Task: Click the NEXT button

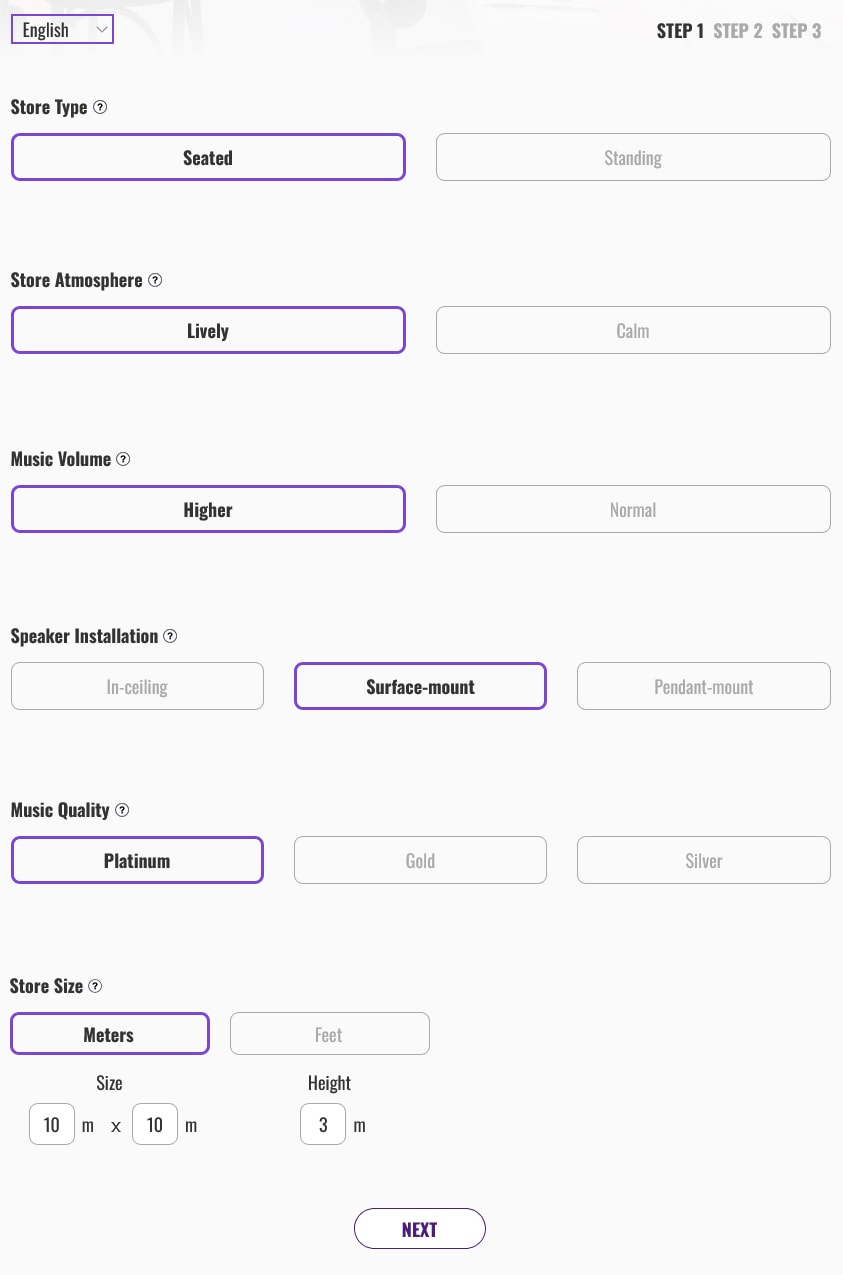Action: coord(420,1228)
